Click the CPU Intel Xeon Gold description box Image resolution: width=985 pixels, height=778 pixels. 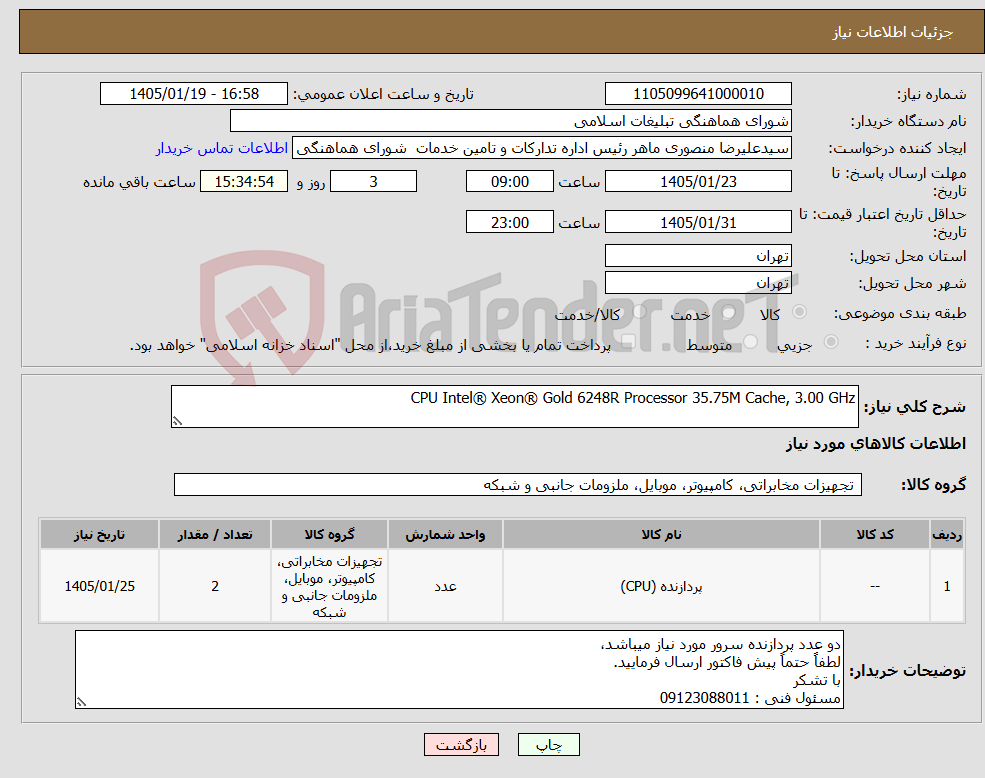514,407
